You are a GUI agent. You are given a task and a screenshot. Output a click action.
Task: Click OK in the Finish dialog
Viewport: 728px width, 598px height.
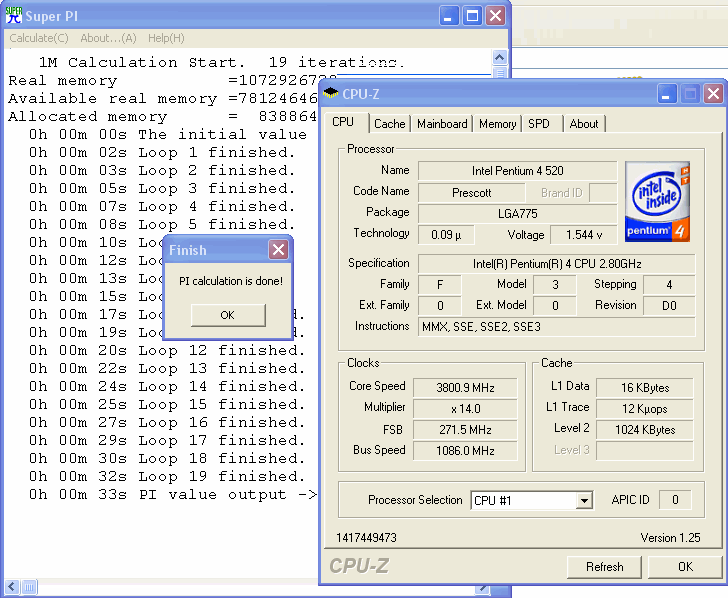point(228,315)
